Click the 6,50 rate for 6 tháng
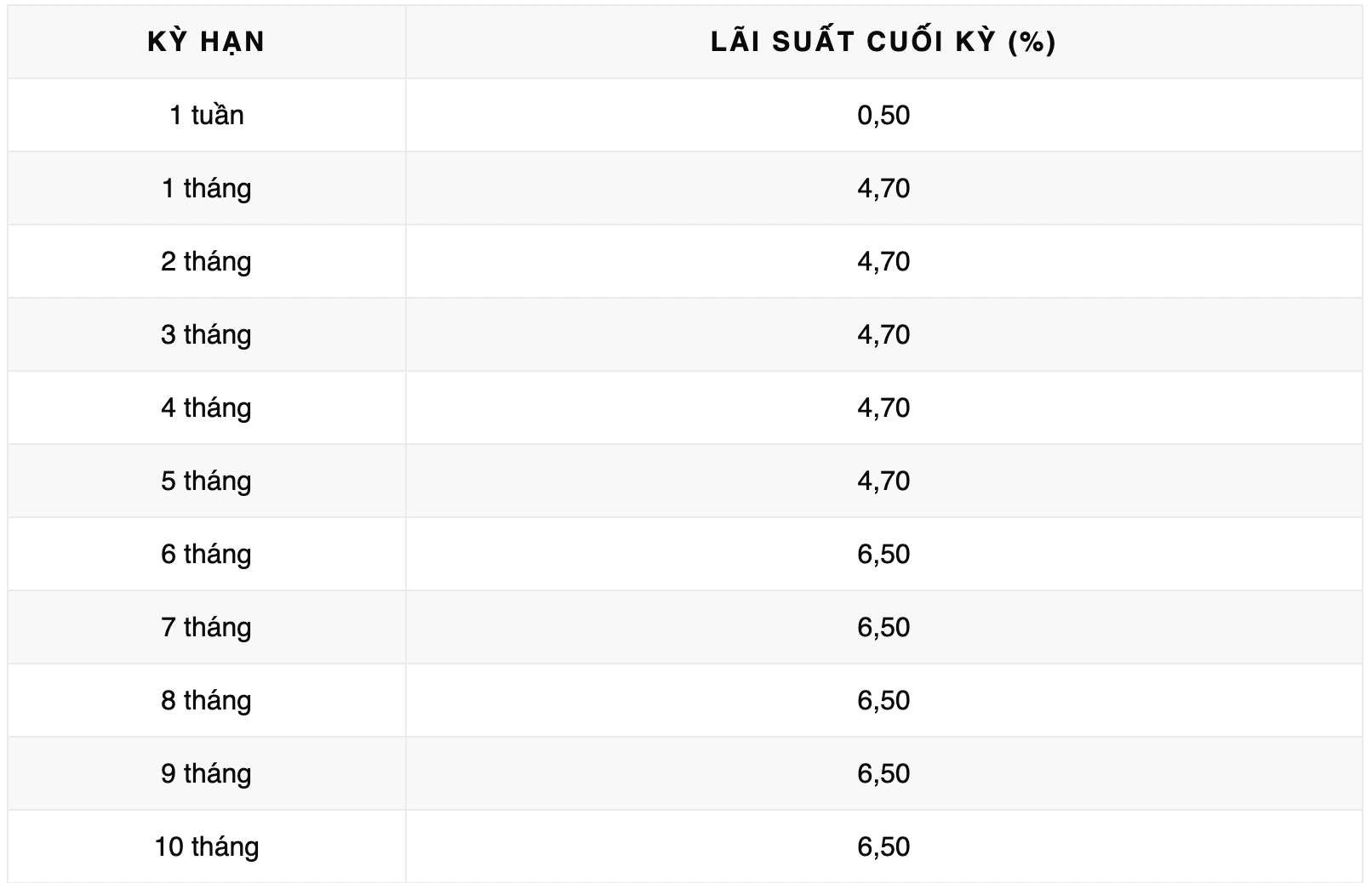The image size is (1372, 883). click(883, 554)
